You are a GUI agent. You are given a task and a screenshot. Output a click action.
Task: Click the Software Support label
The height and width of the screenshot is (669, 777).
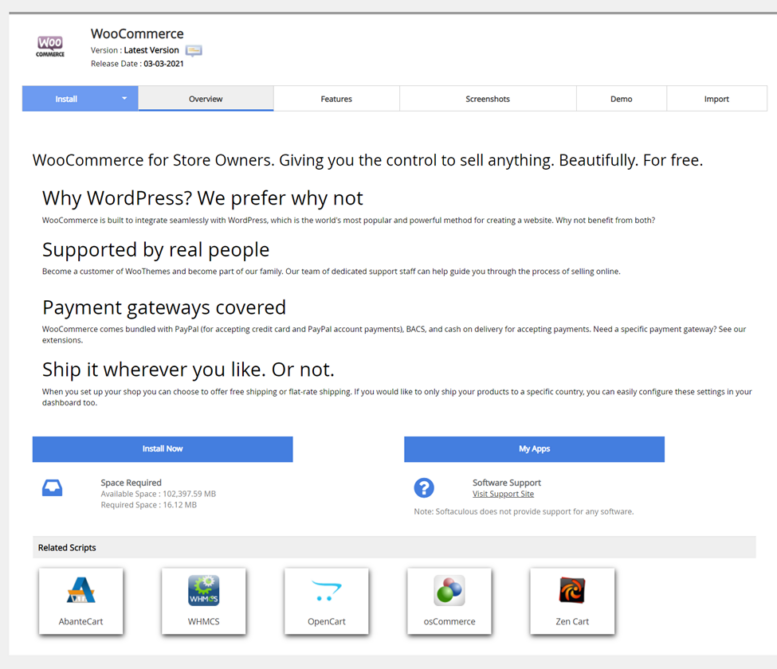click(506, 483)
